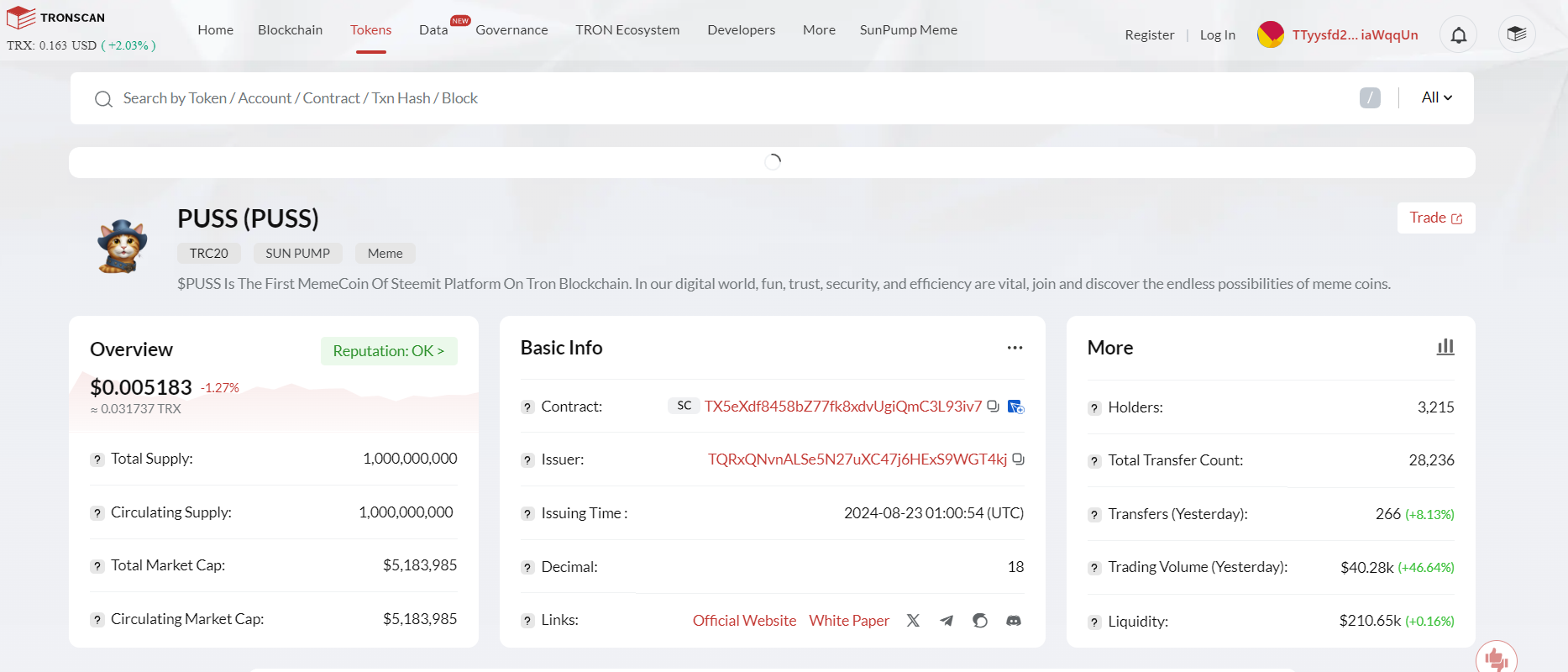Open the issuer address TQRxQNvnALSe5N27uXC47j6HExS9WGT4kj
1568x672 pixels.
(857, 459)
